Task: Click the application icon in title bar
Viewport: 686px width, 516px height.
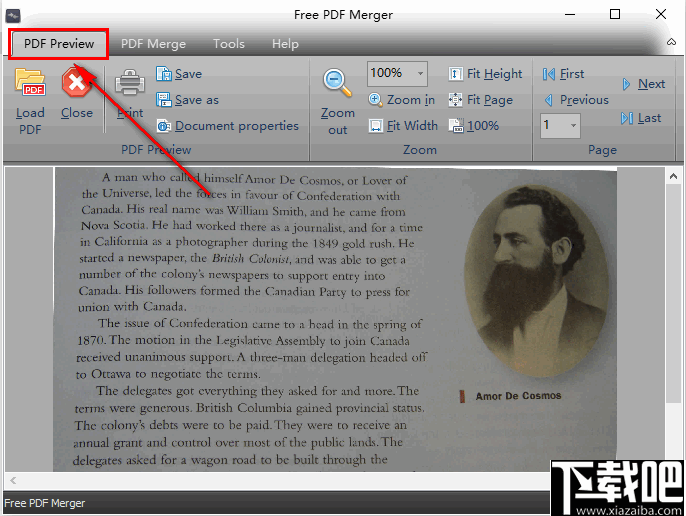Action: (x=13, y=16)
